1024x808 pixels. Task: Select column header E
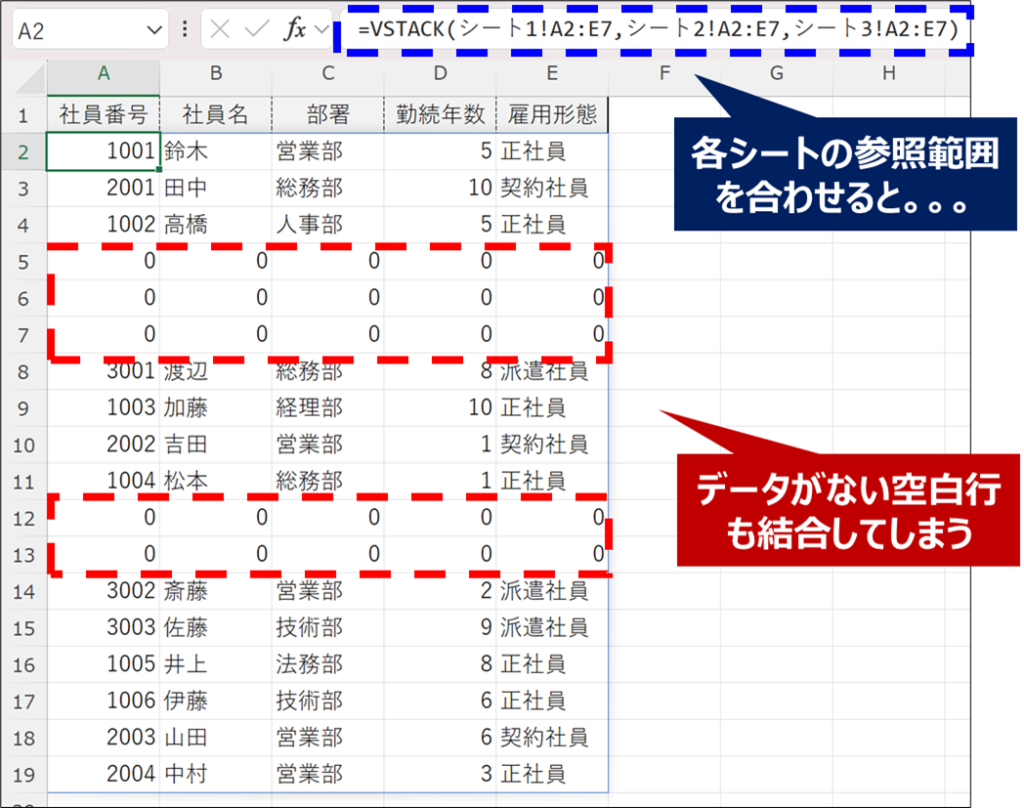(x=551, y=75)
